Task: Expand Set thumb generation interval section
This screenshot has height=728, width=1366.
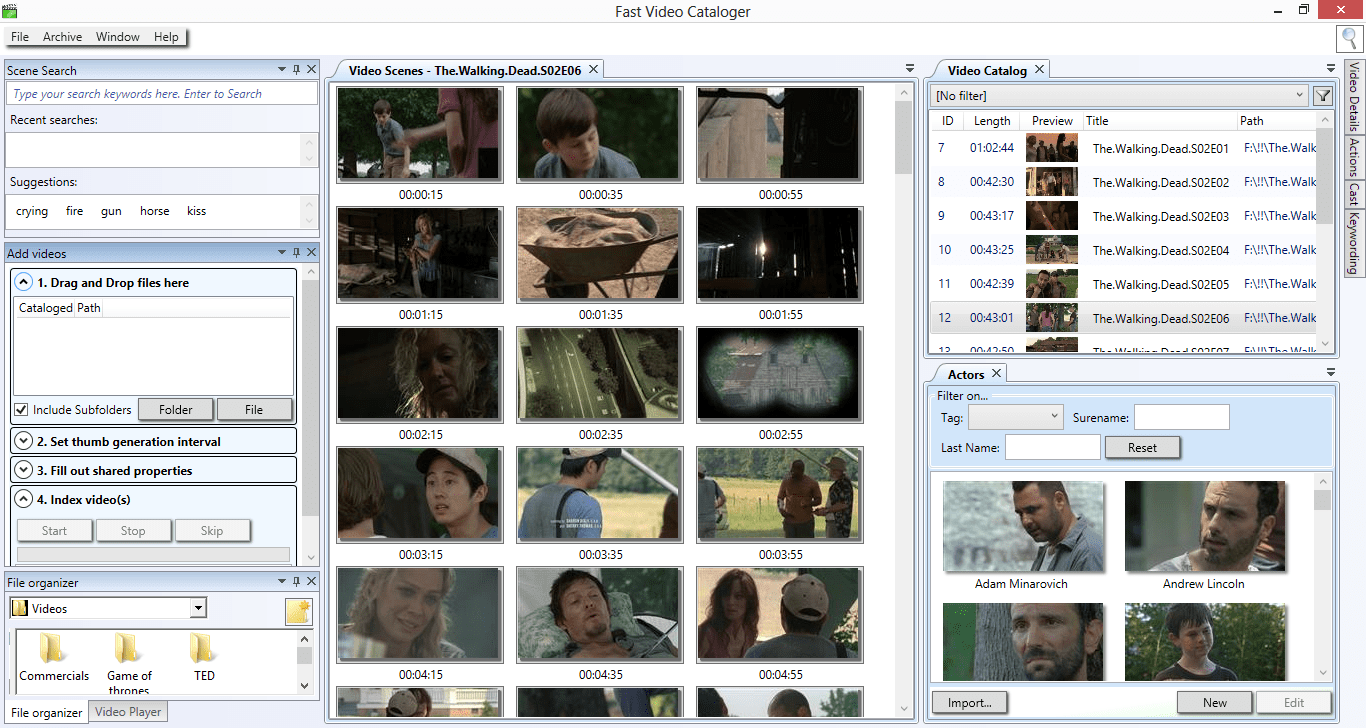Action: tap(23, 441)
